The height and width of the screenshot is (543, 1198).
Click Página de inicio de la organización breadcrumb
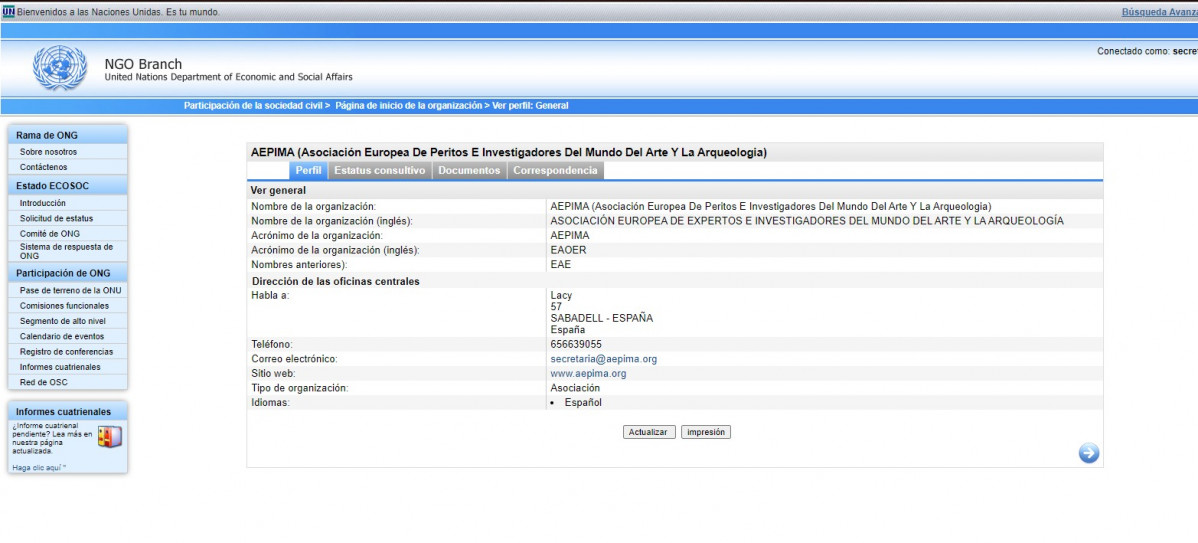point(410,106)
